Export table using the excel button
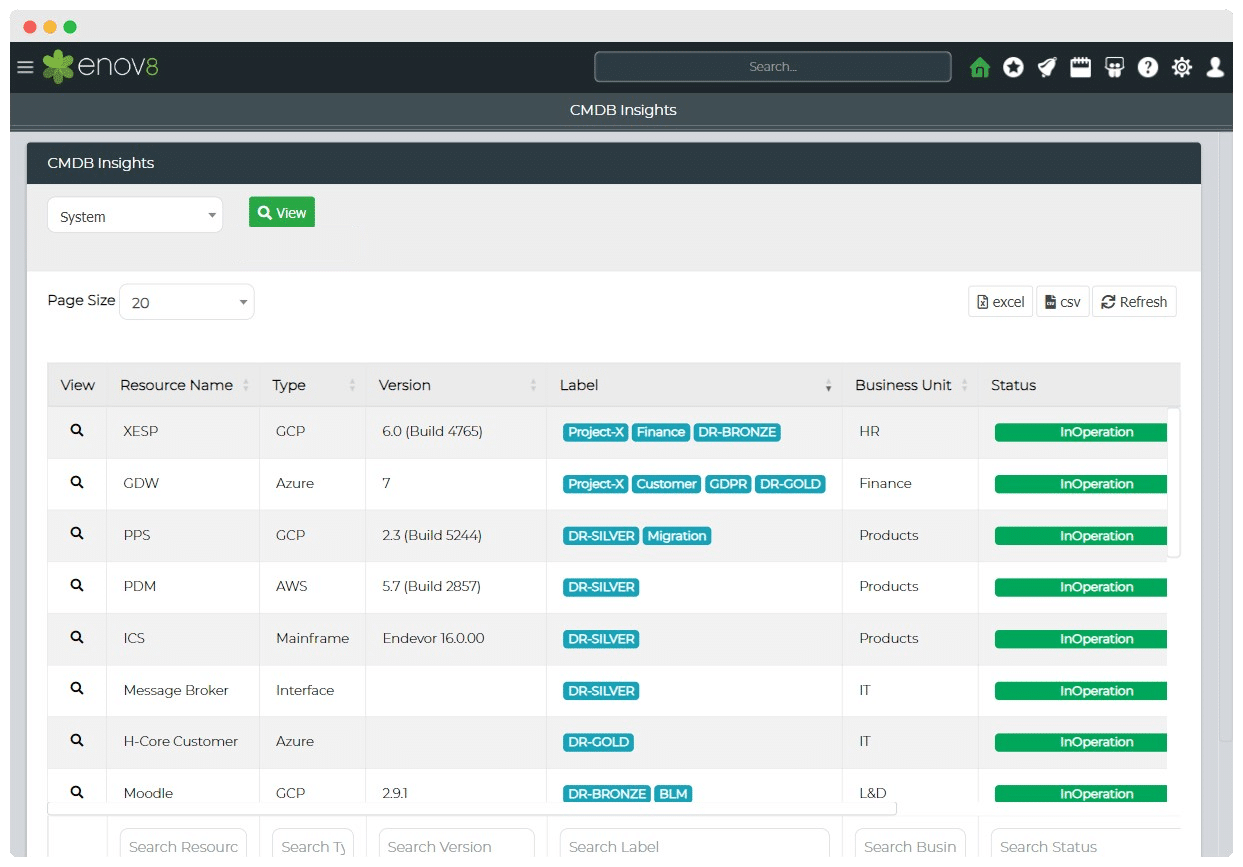 pos(1000,302)
